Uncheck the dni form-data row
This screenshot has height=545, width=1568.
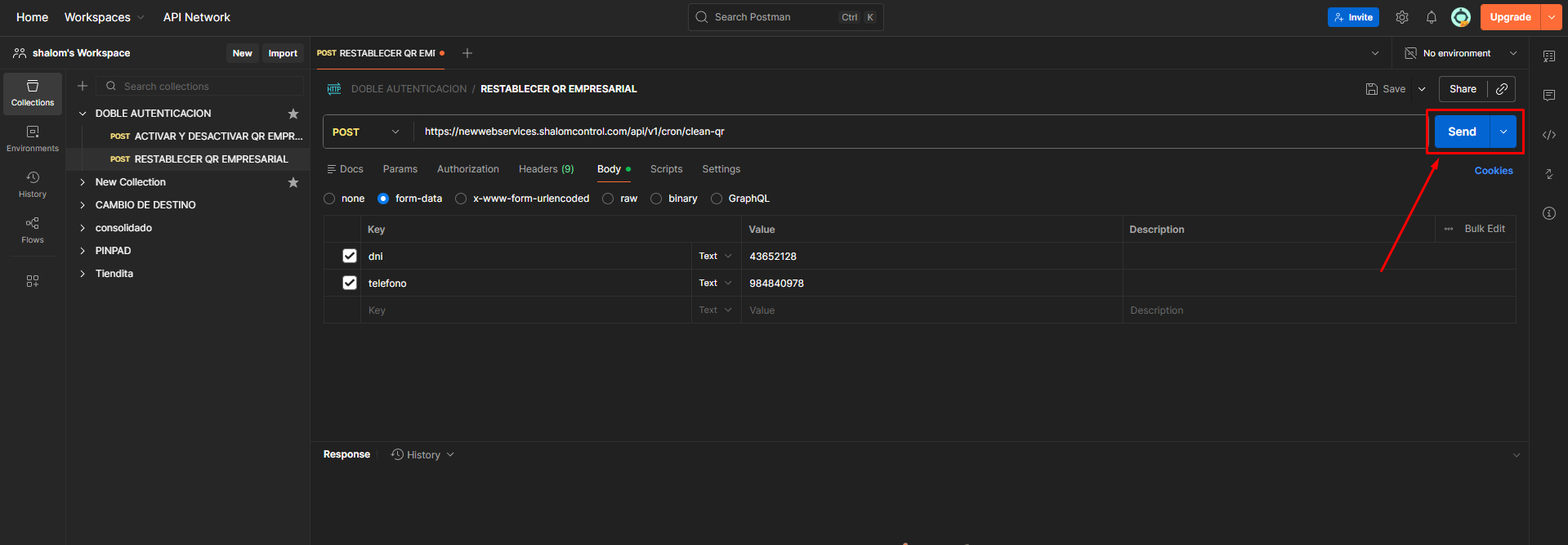(350, 256)
